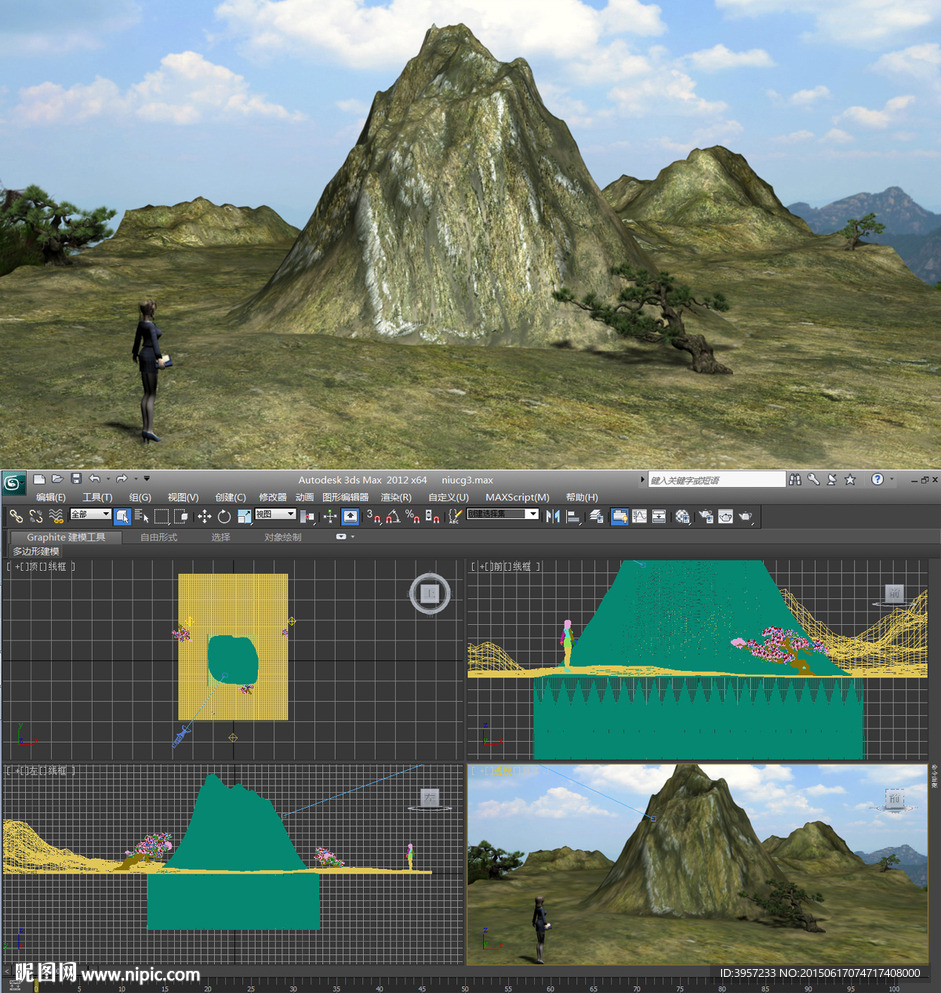This screenshot has width=941, height=993.
Task: Open the Curve Editor
Action: 638,516
